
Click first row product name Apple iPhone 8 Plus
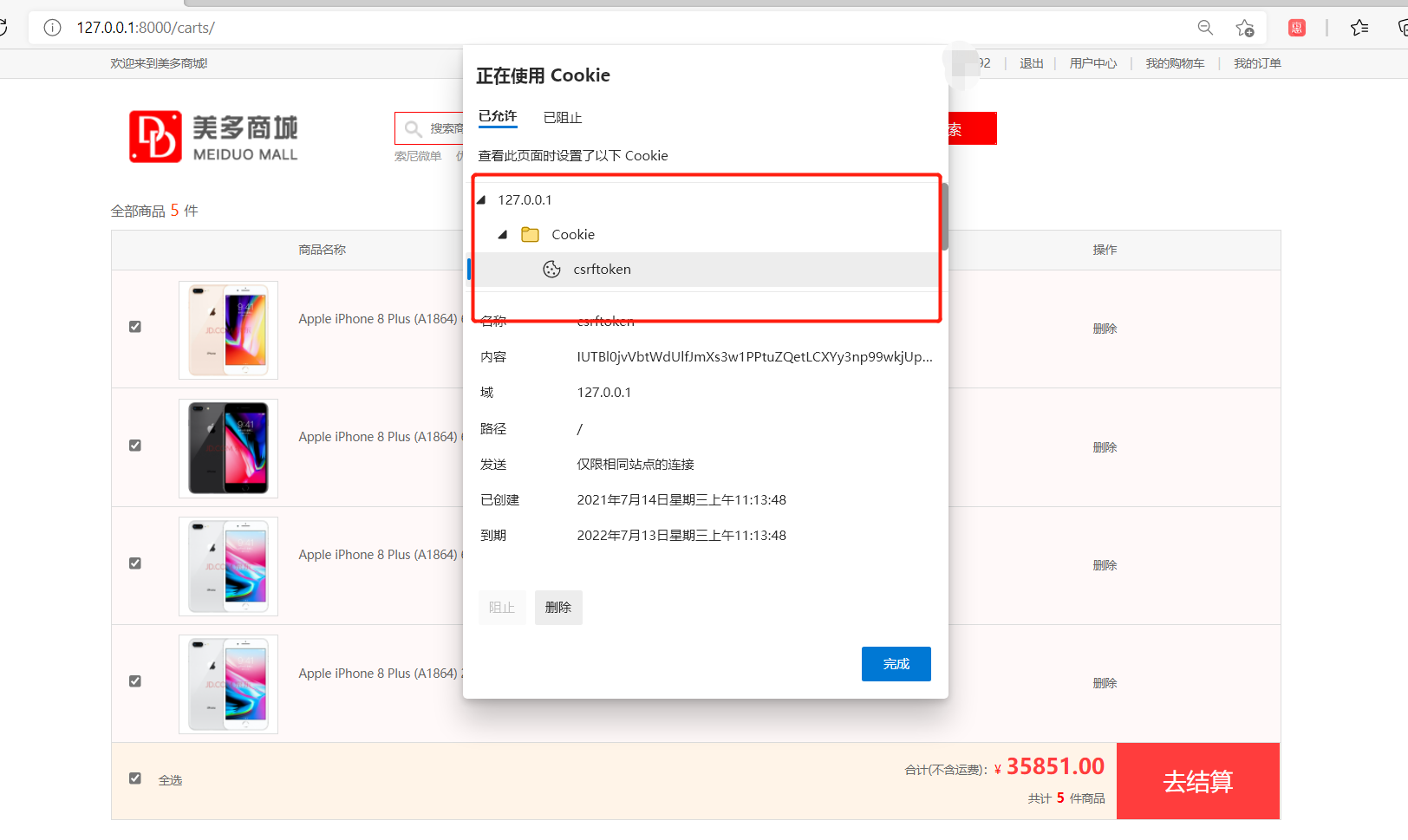point(380,319)
